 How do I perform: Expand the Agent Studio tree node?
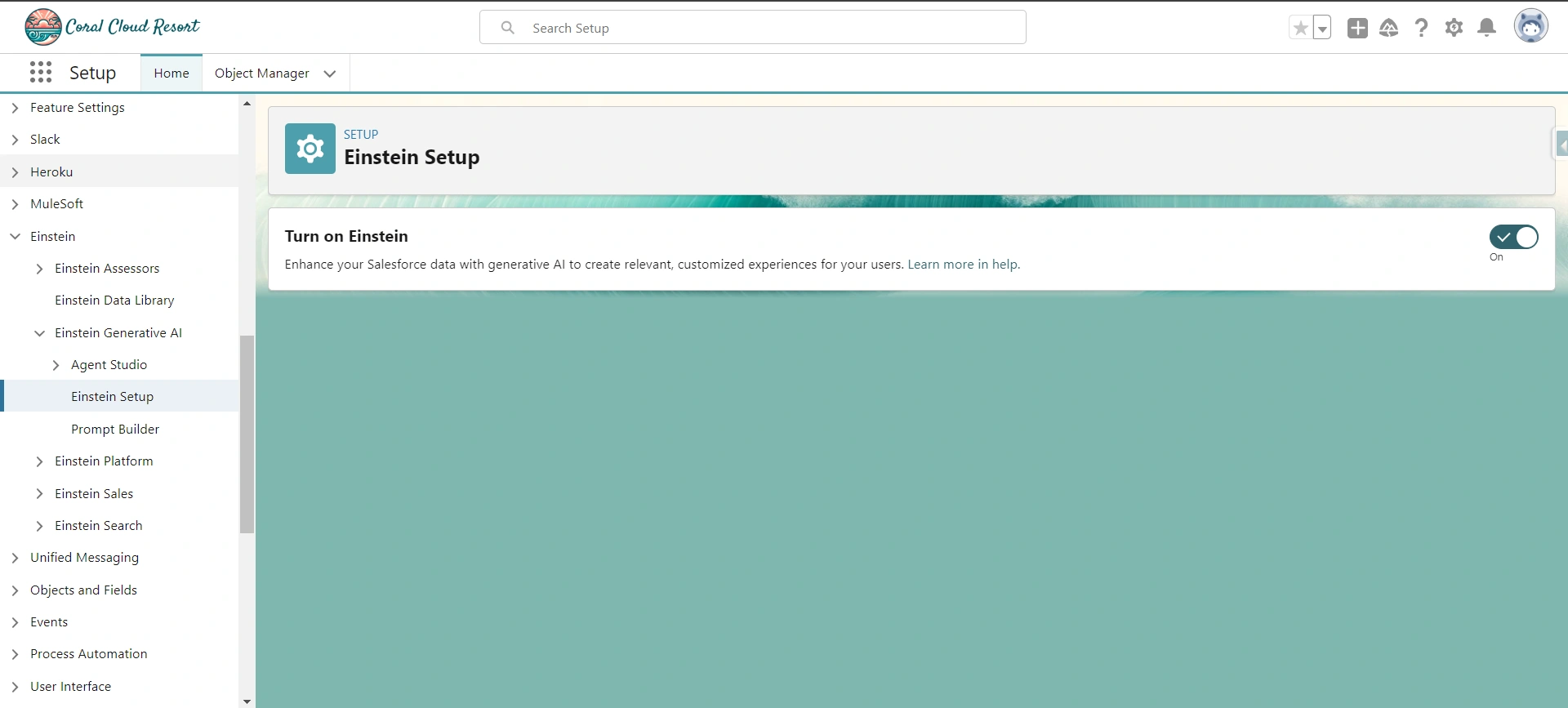(56, 365)
